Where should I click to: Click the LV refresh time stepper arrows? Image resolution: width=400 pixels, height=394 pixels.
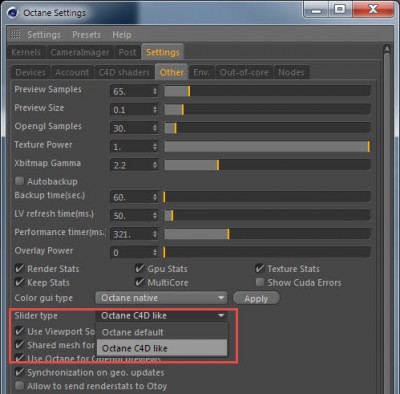(155, 215)
